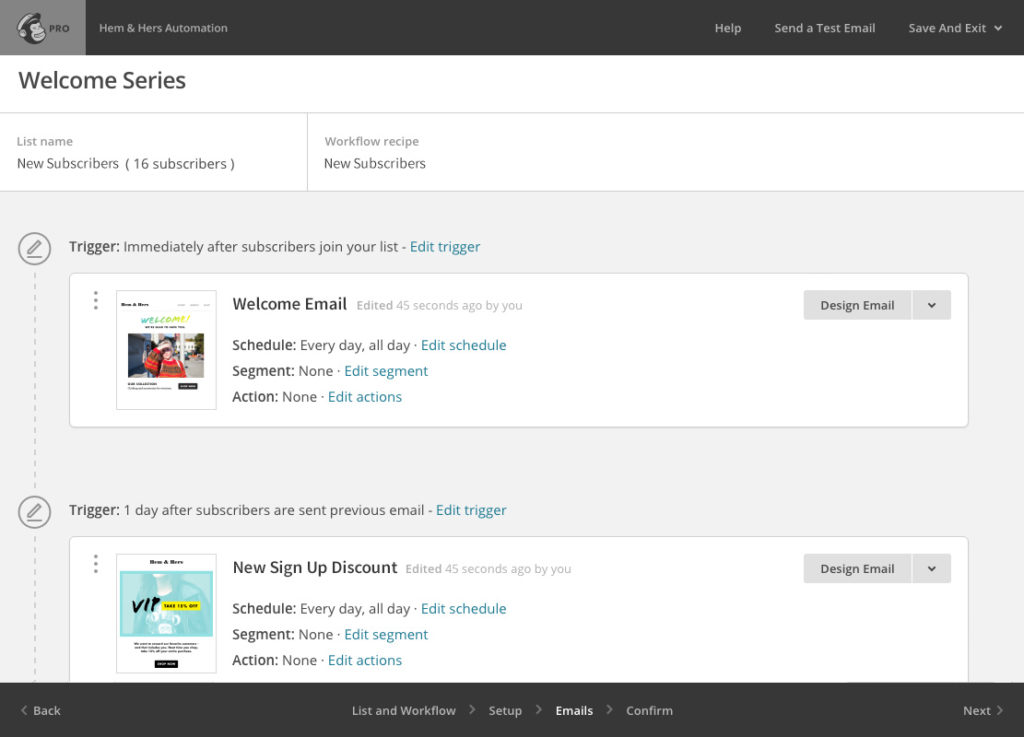Screen dimensions: 1024x737
Task: Go to the List and Workflow step
Action: click(404, 710)
